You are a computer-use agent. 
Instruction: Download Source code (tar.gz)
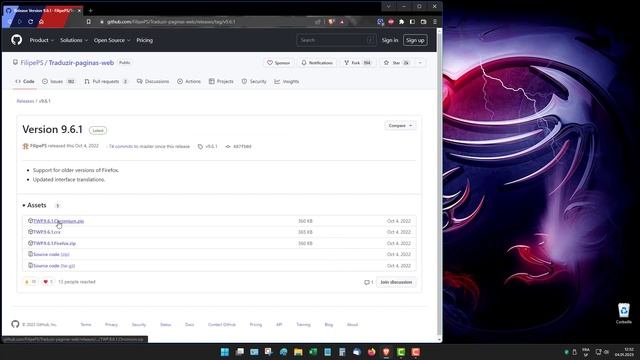pyautogui.click(x=54, y=266)
